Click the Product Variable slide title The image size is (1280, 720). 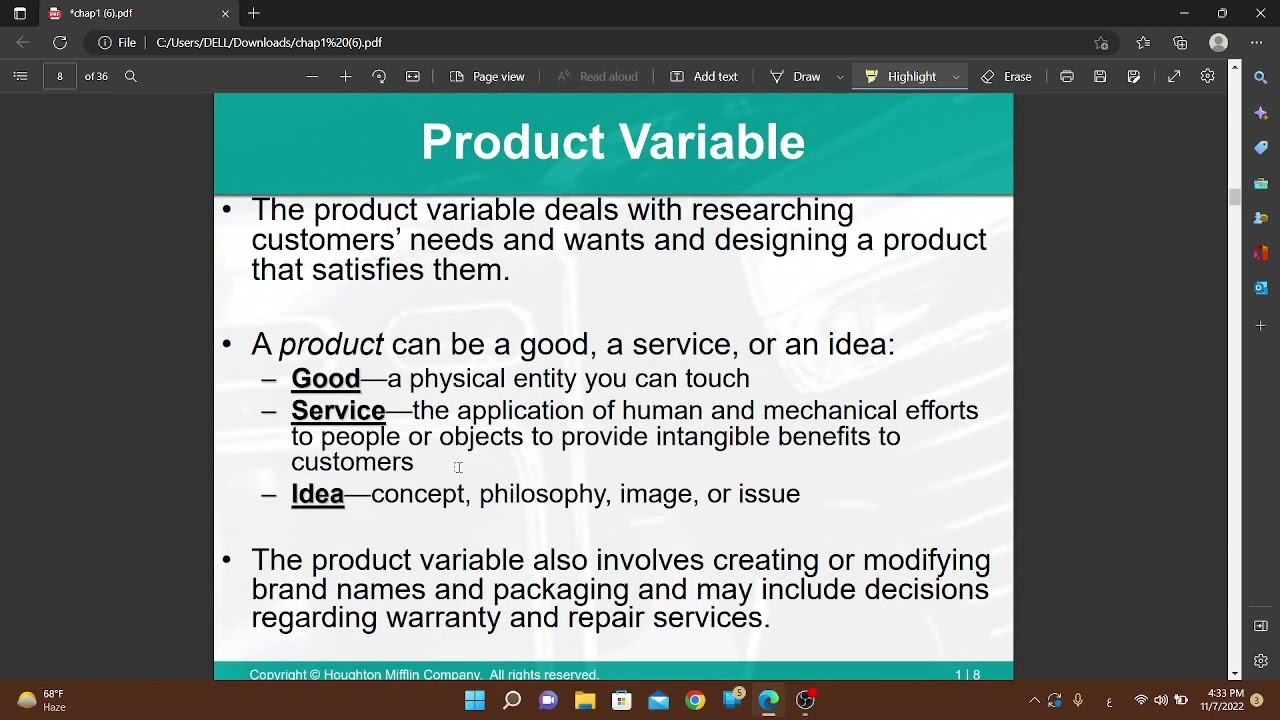click(x=613, y=142)
